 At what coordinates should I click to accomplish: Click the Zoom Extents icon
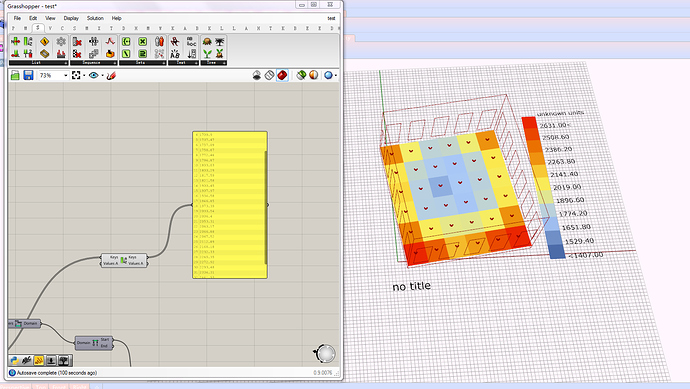click(76, 76)
